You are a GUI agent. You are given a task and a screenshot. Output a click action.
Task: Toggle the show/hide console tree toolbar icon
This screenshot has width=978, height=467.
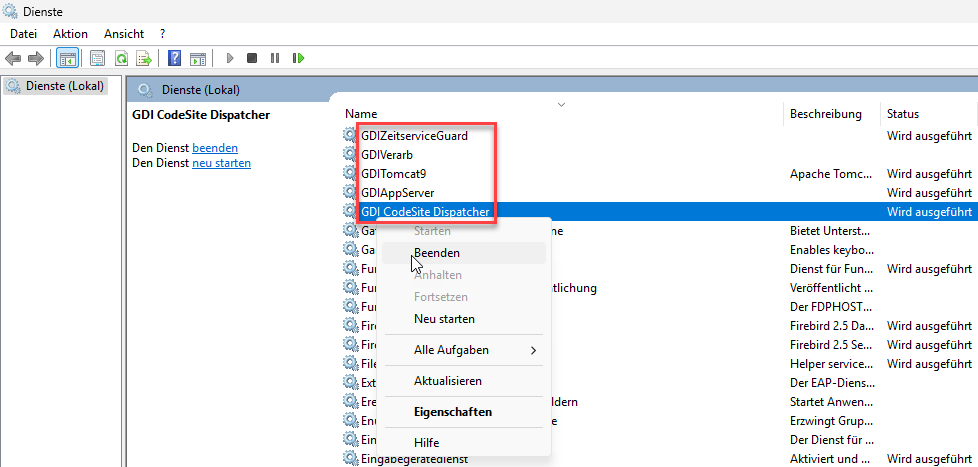67,59
